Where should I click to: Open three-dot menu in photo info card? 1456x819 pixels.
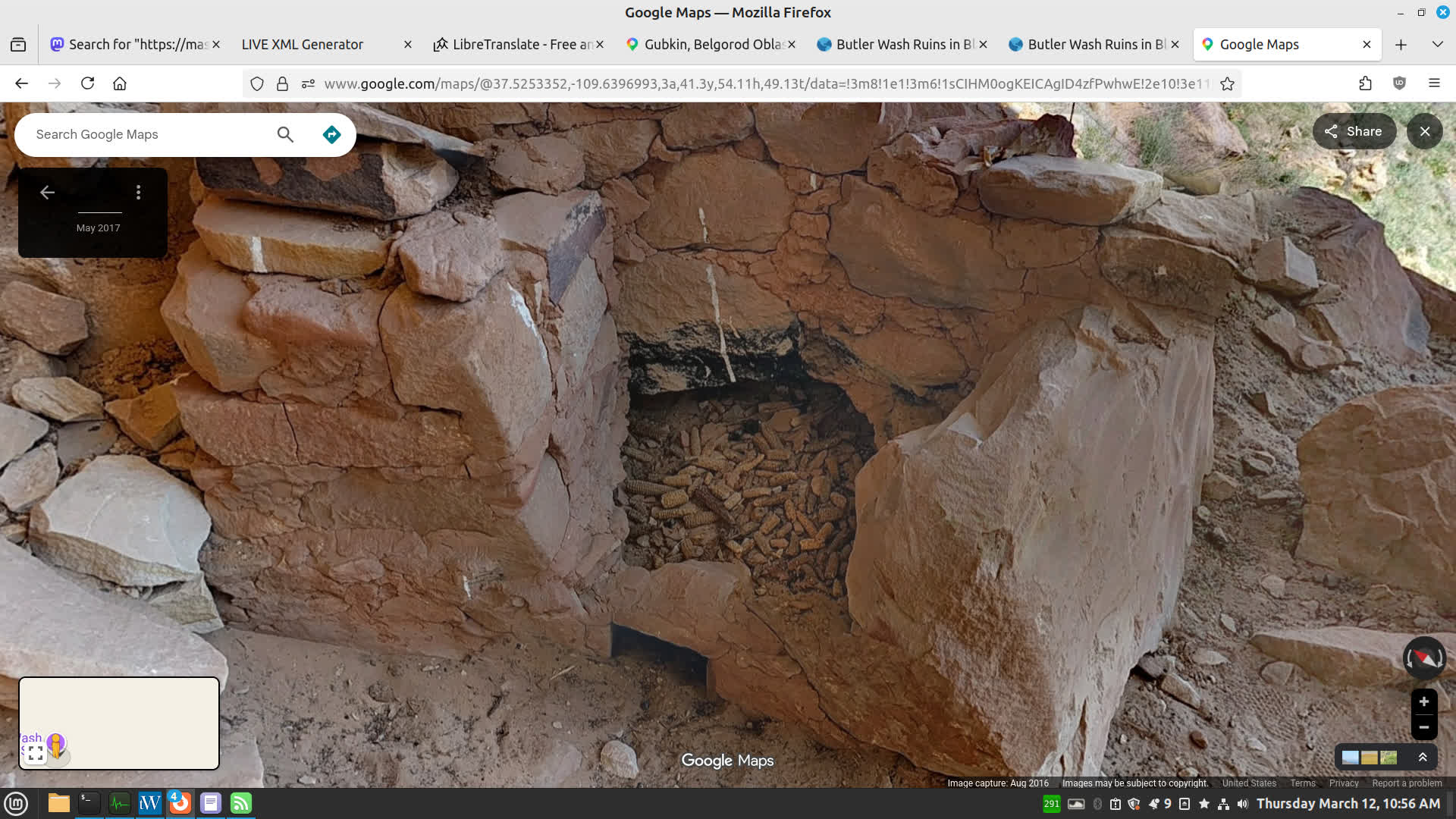click(138, 193)
